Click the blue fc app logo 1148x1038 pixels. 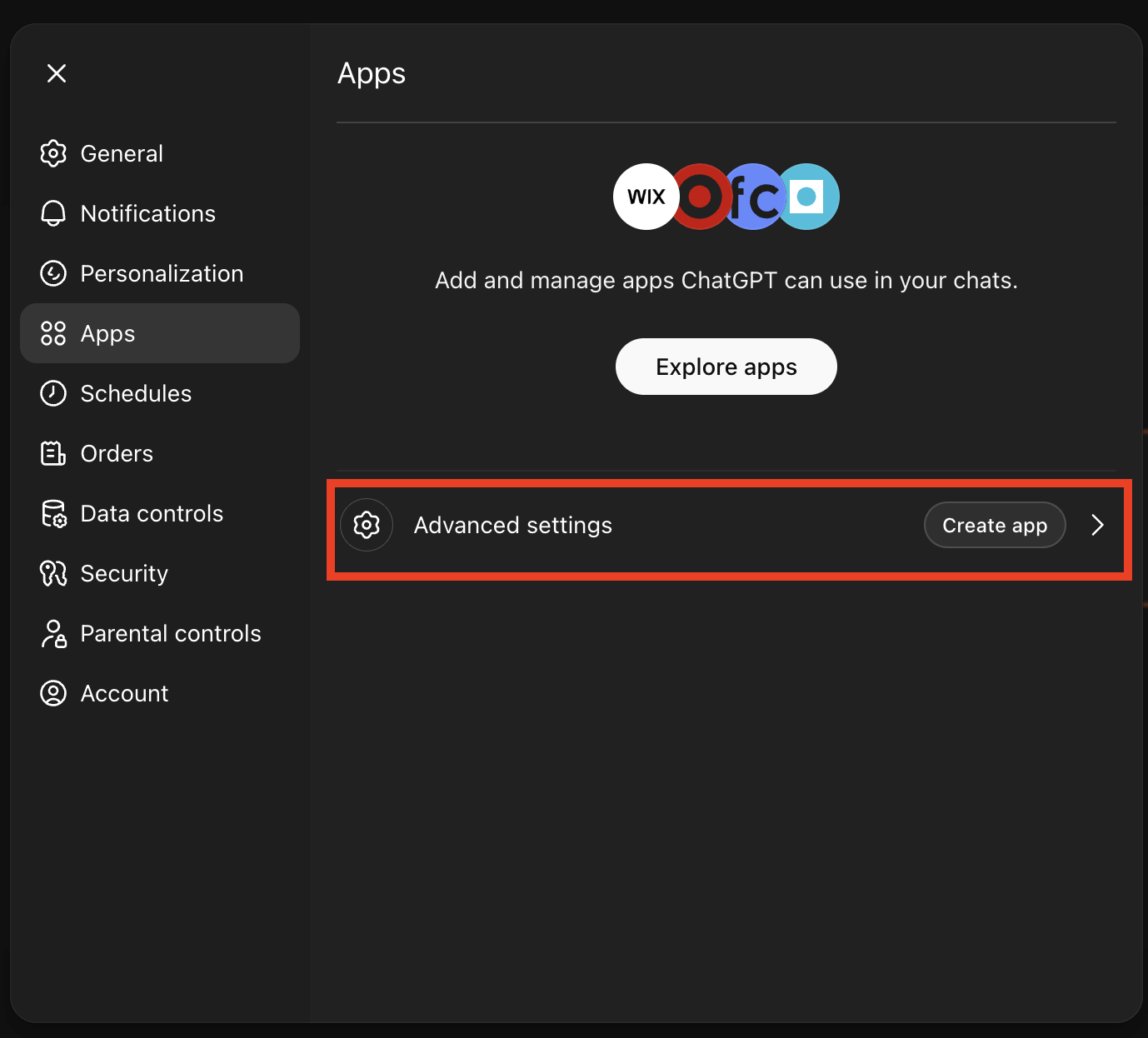(x=754, y=197)
